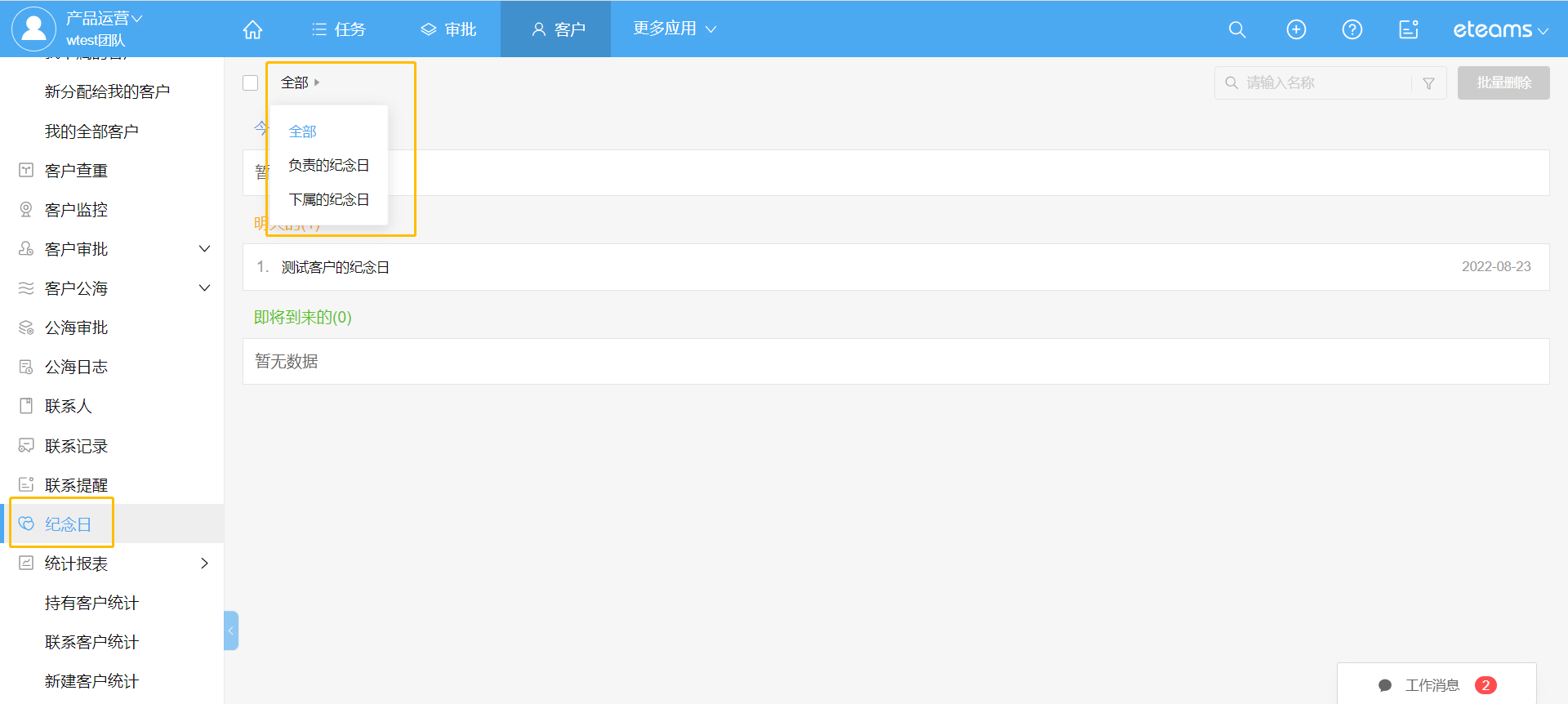The height and width of the screenshot is (704, 1568).
Task: Open the 工作消息 chat panel
Action: (x=1435, y=685)
